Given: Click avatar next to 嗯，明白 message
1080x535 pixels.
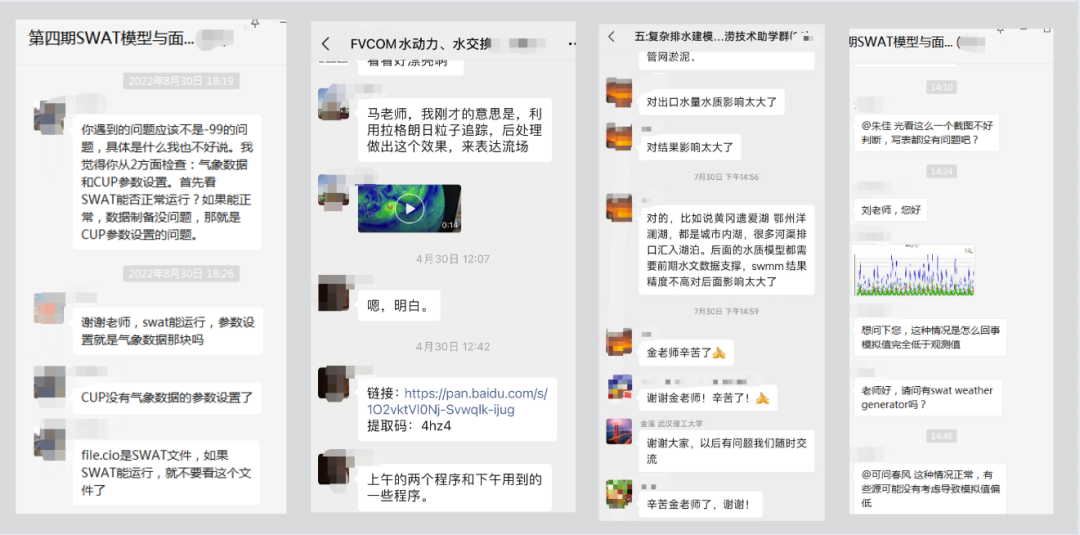Looking at the screenshot, I should [333, 291].
